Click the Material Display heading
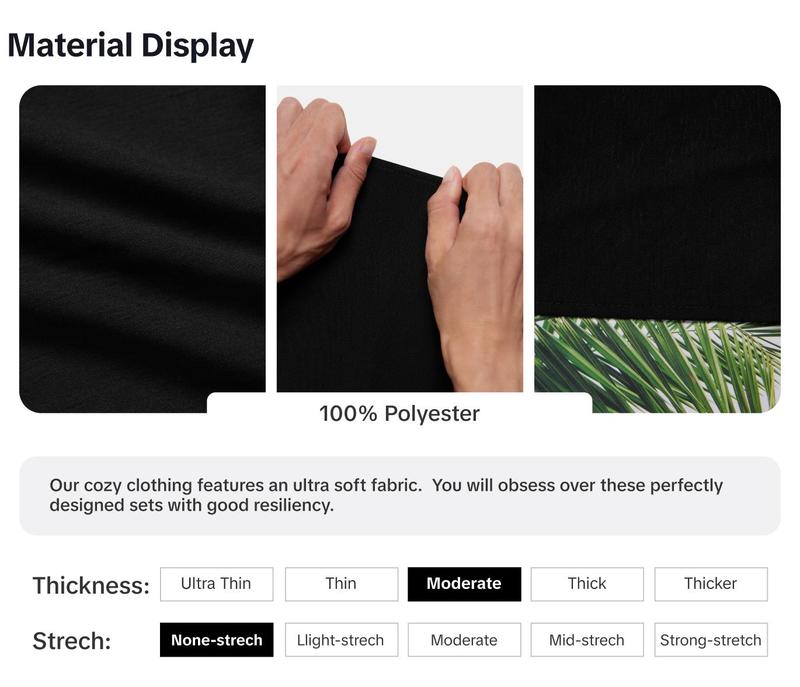This screenshot has height=687, width=800. pos(131,45)
